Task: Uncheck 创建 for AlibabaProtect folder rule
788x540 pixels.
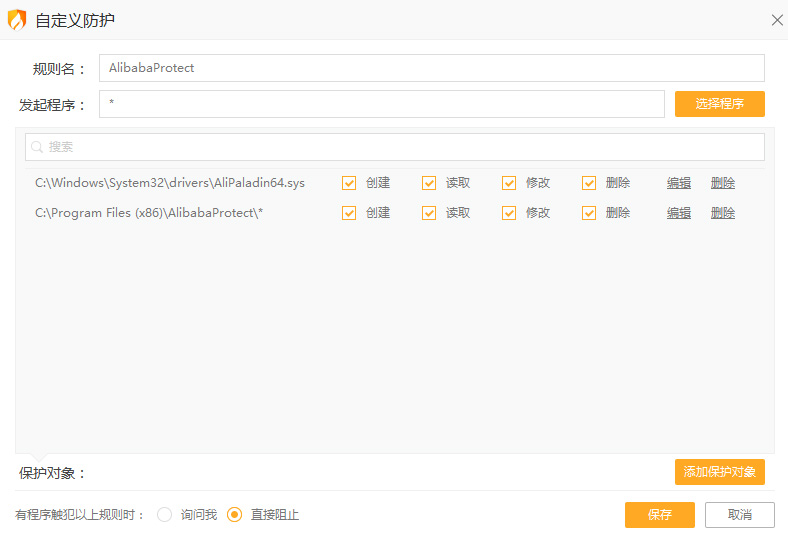Action: pyautogui.click(x=349, y=213)
